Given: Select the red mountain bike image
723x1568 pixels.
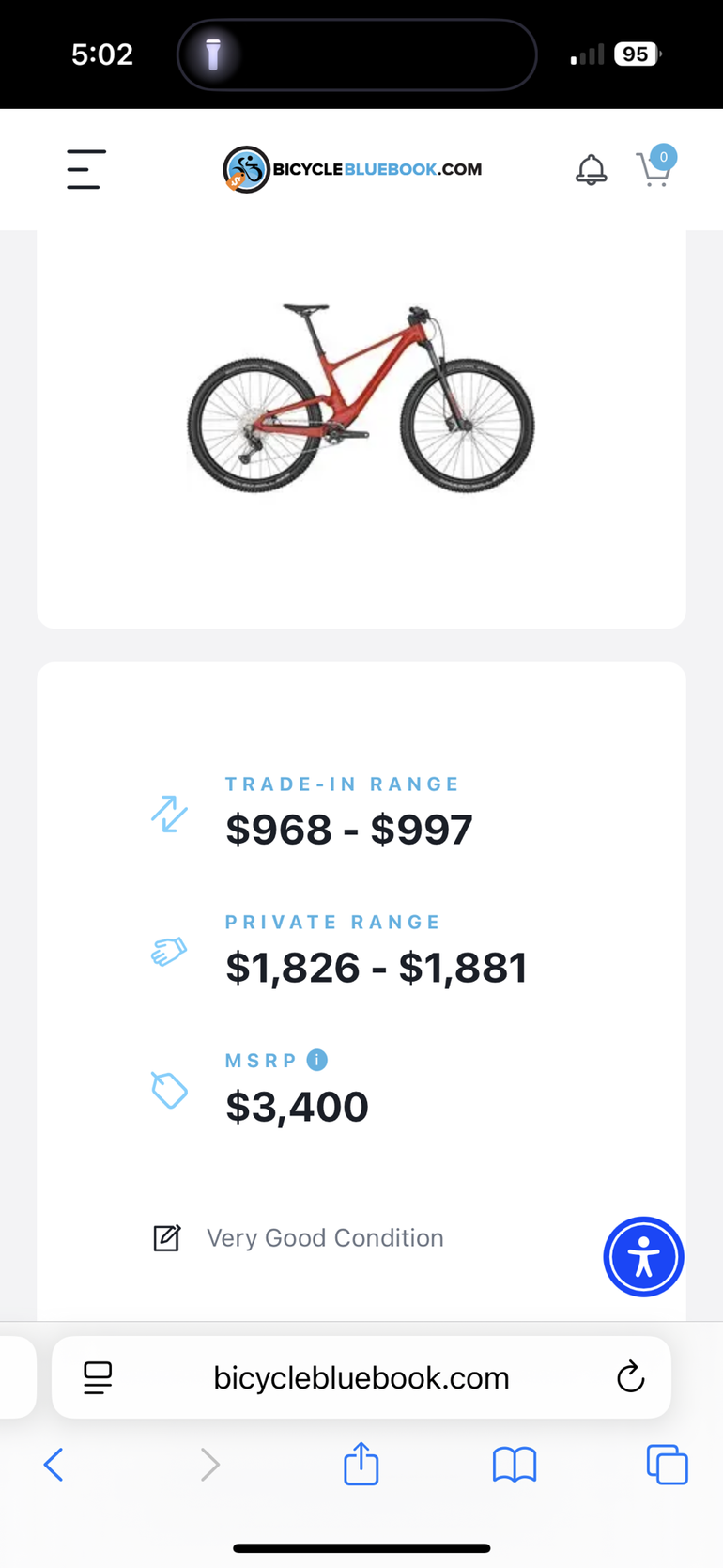Looking at the screenshot, I should tap(361, 397).
